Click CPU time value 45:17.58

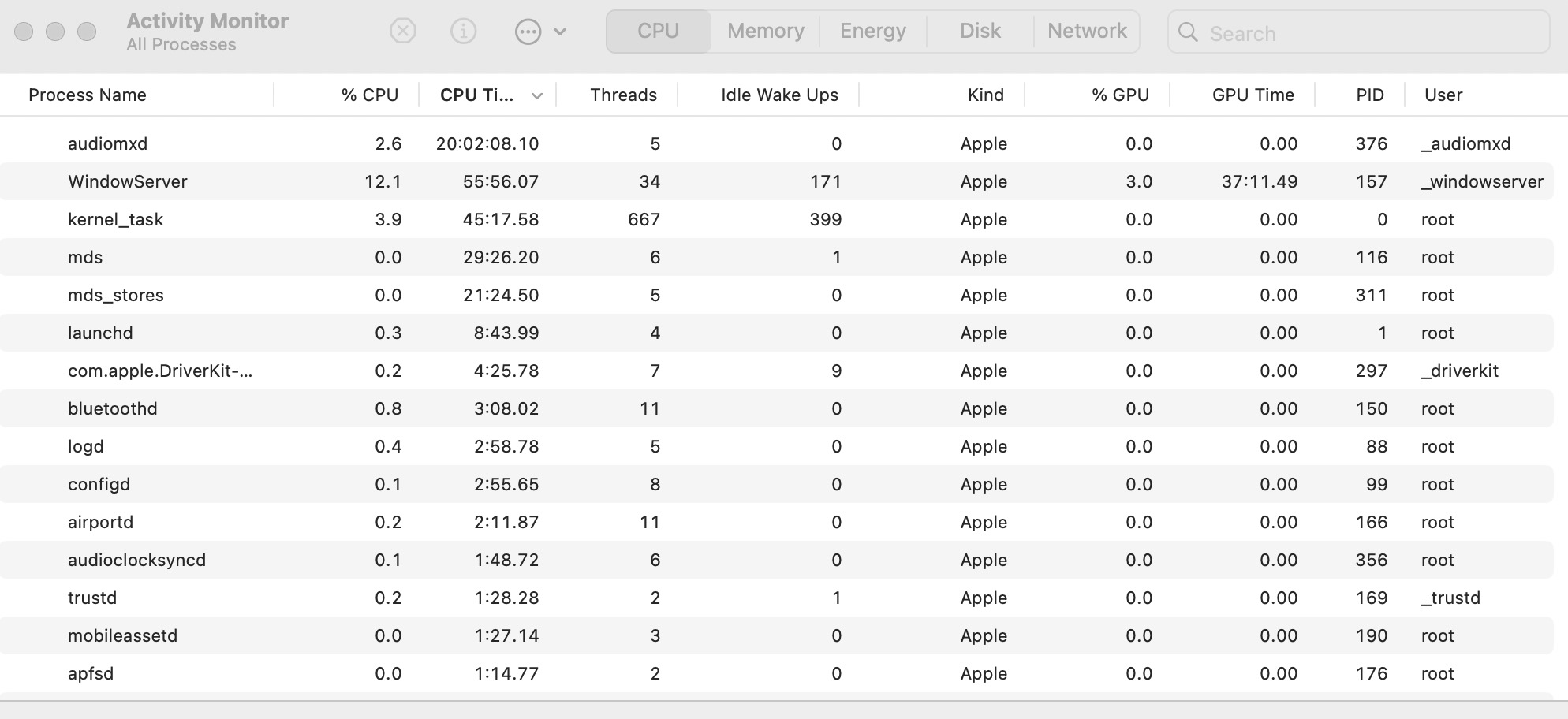(x=501, y=219)
